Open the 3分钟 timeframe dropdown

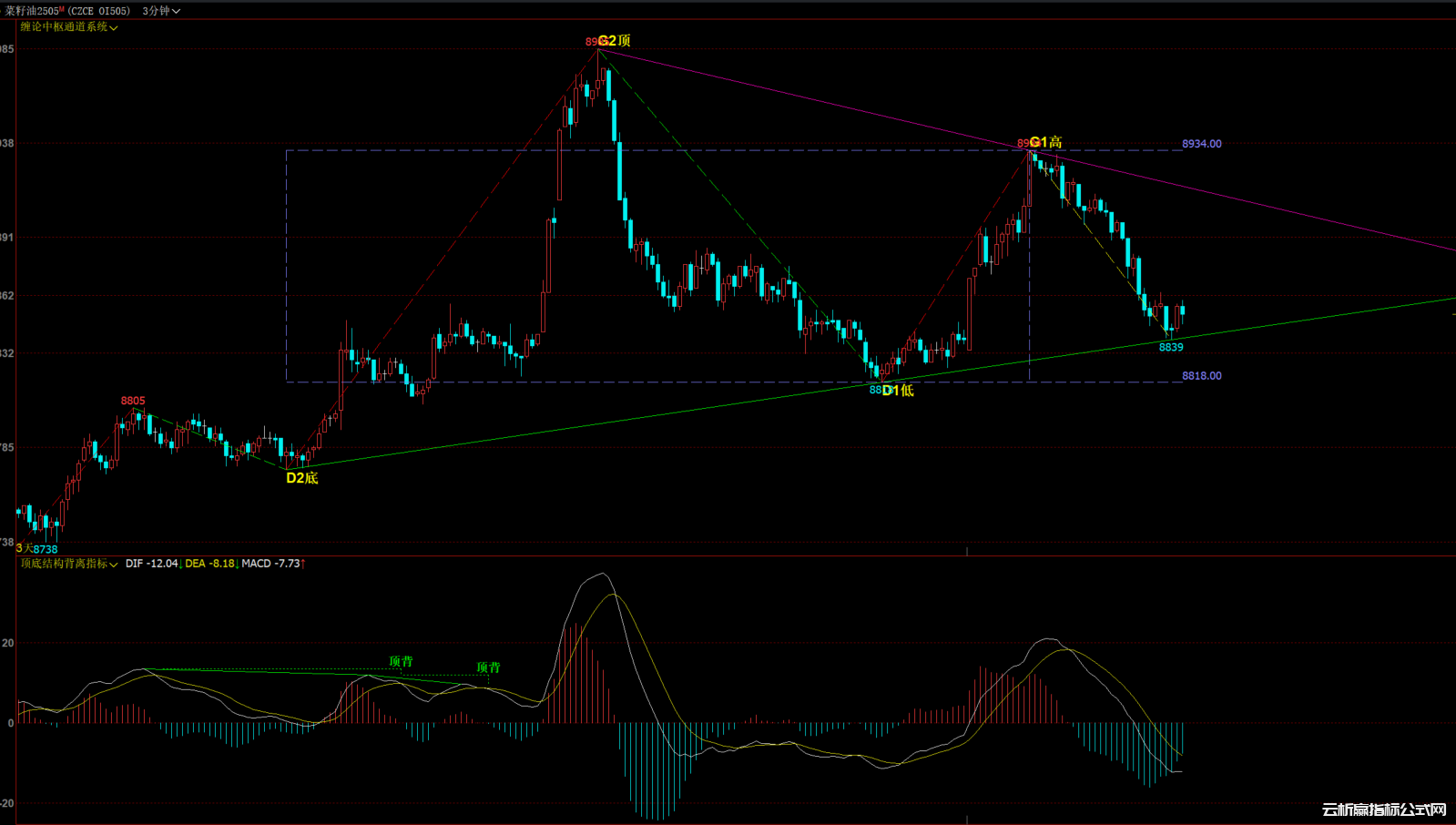[x=161, y=11]
